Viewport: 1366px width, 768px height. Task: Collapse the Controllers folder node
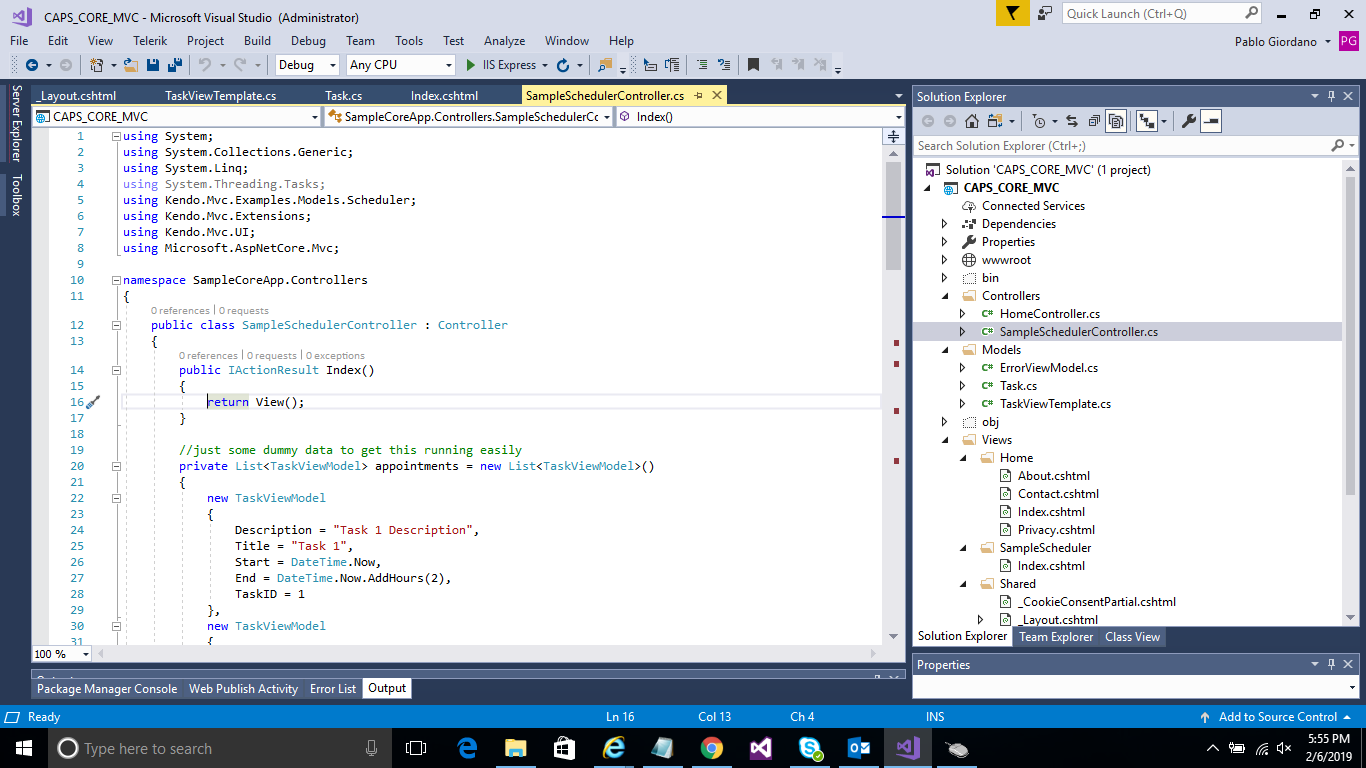(944, 296)
